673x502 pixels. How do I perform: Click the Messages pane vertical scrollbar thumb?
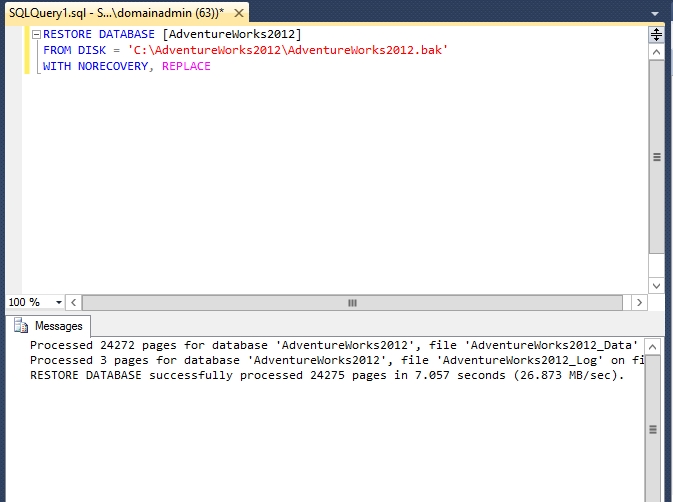[653, 429]
